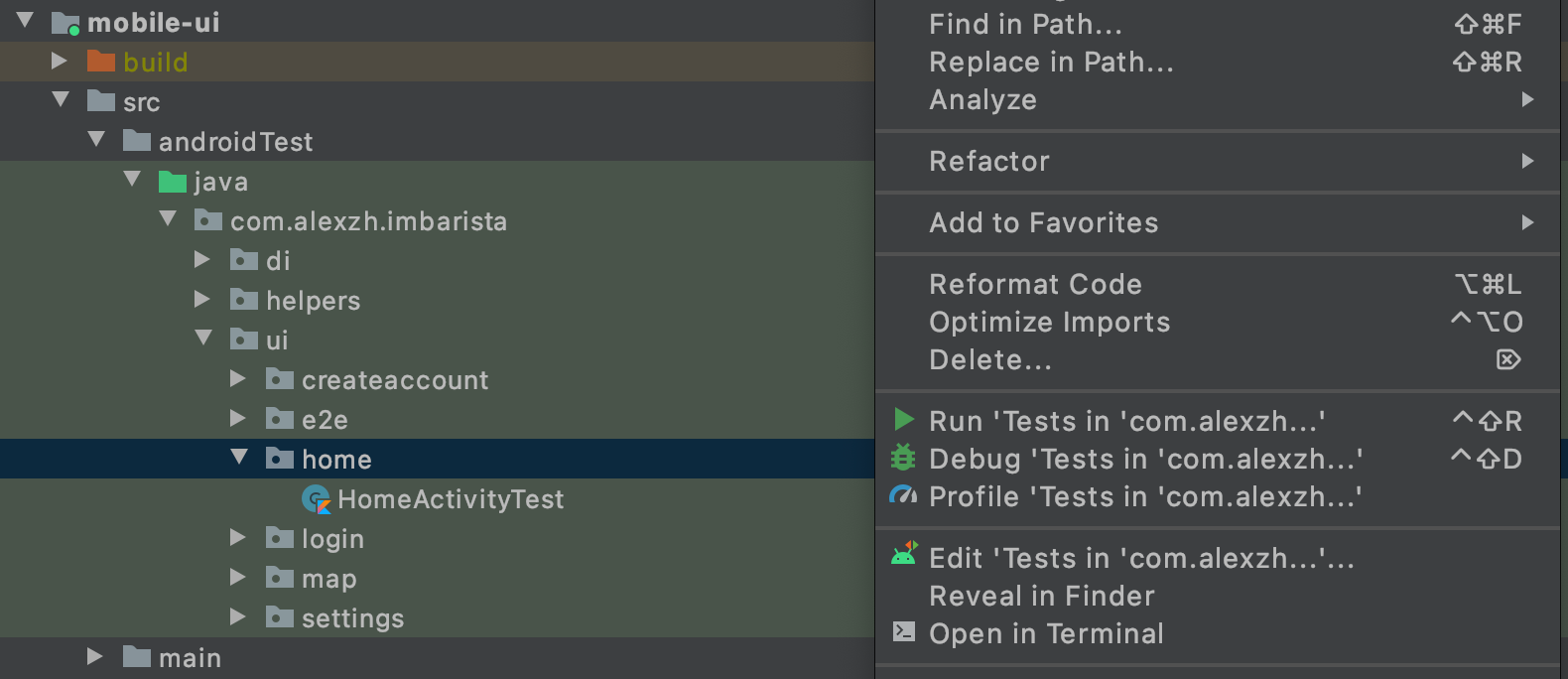Select Find in Path option

[1025, 24]
